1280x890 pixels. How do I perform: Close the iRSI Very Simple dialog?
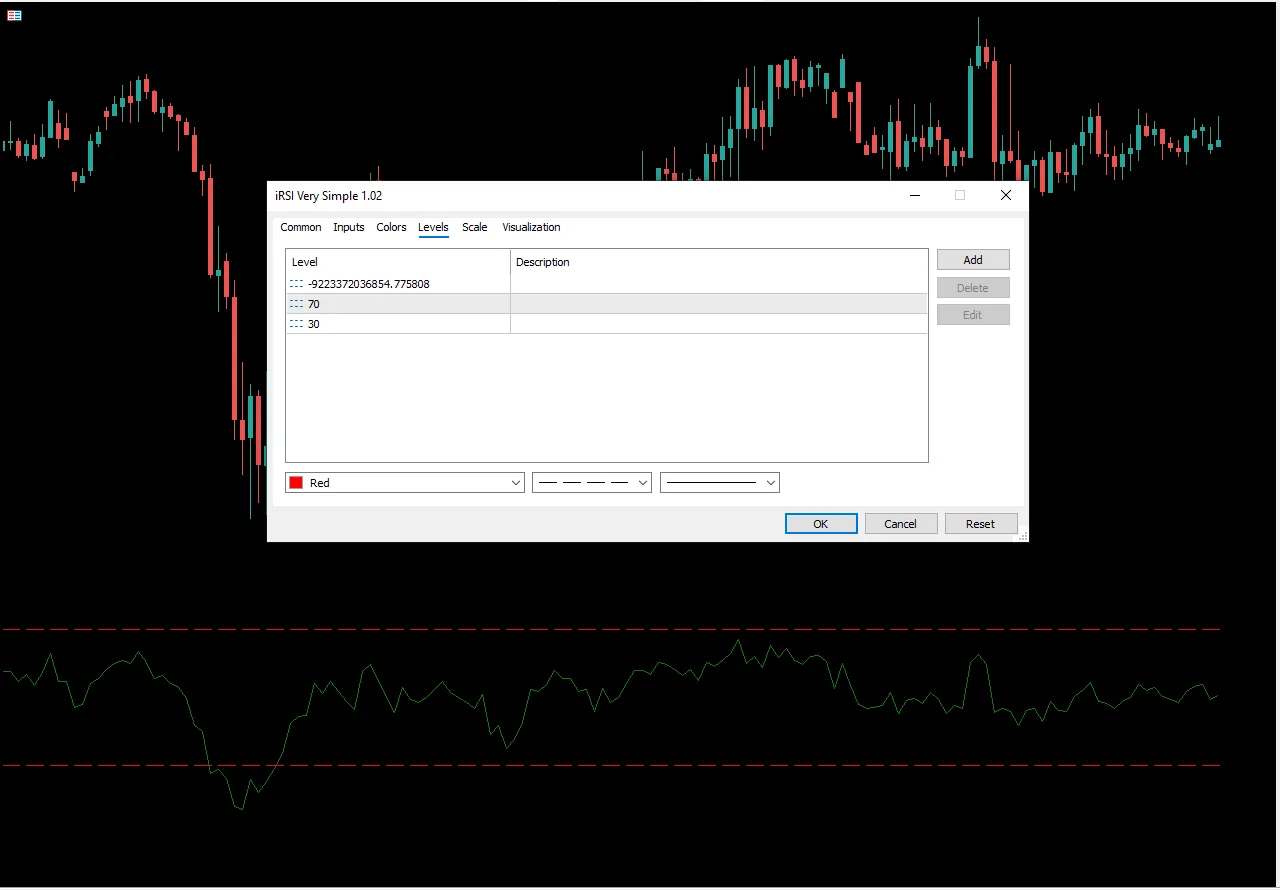(1006, 196)
